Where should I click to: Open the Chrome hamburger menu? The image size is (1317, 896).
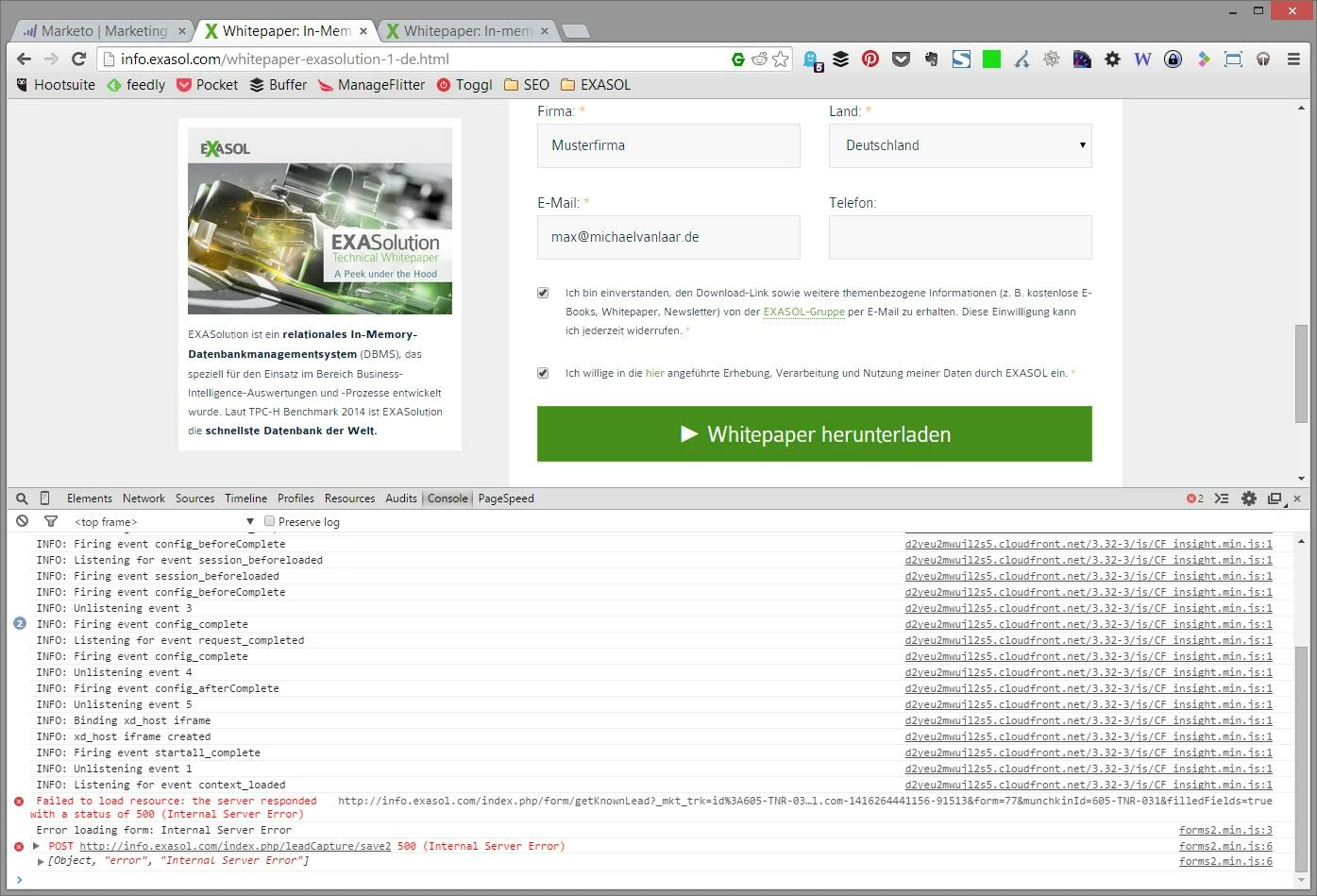(x=1293, y=59)
